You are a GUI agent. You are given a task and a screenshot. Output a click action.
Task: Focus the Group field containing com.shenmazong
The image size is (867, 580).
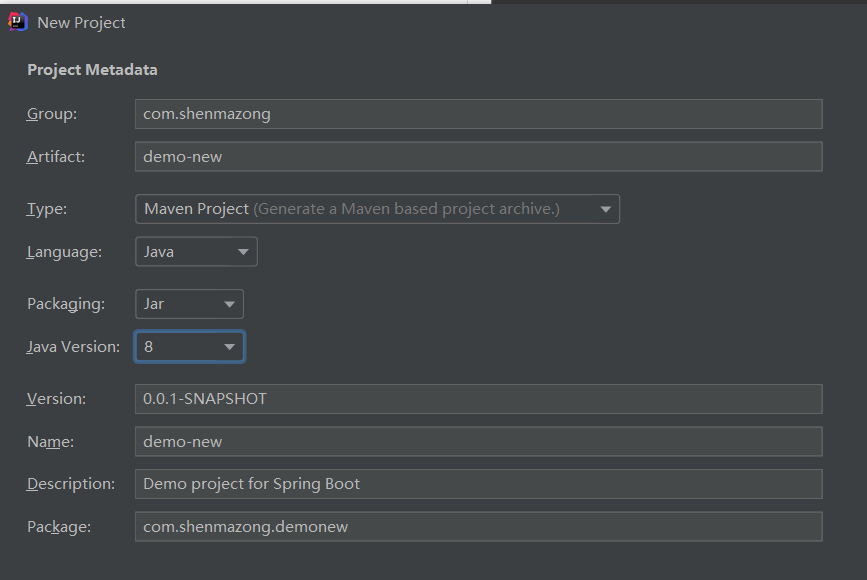coord(479,114)
